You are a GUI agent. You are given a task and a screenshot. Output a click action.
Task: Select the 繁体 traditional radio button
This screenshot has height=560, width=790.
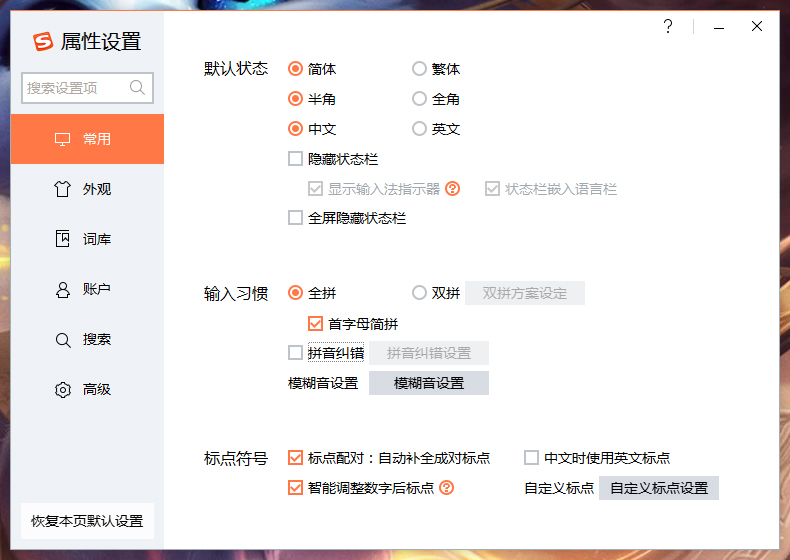[420, 69]
